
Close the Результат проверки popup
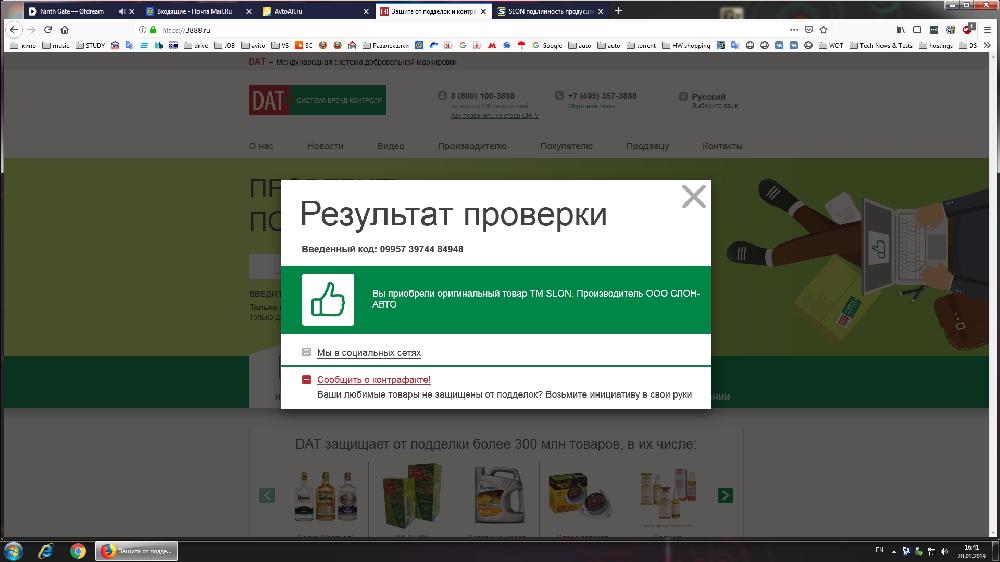click(x=693, y=196)
